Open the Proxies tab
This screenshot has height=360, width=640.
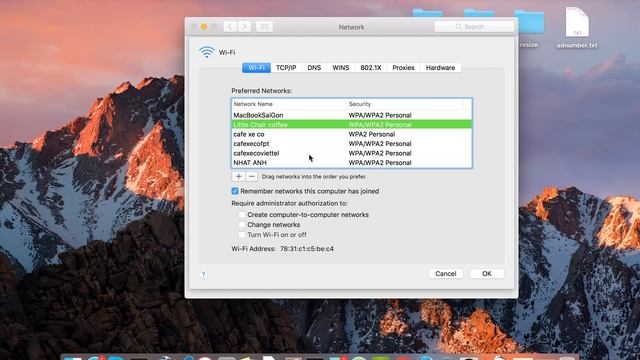[x=403, y=68]
